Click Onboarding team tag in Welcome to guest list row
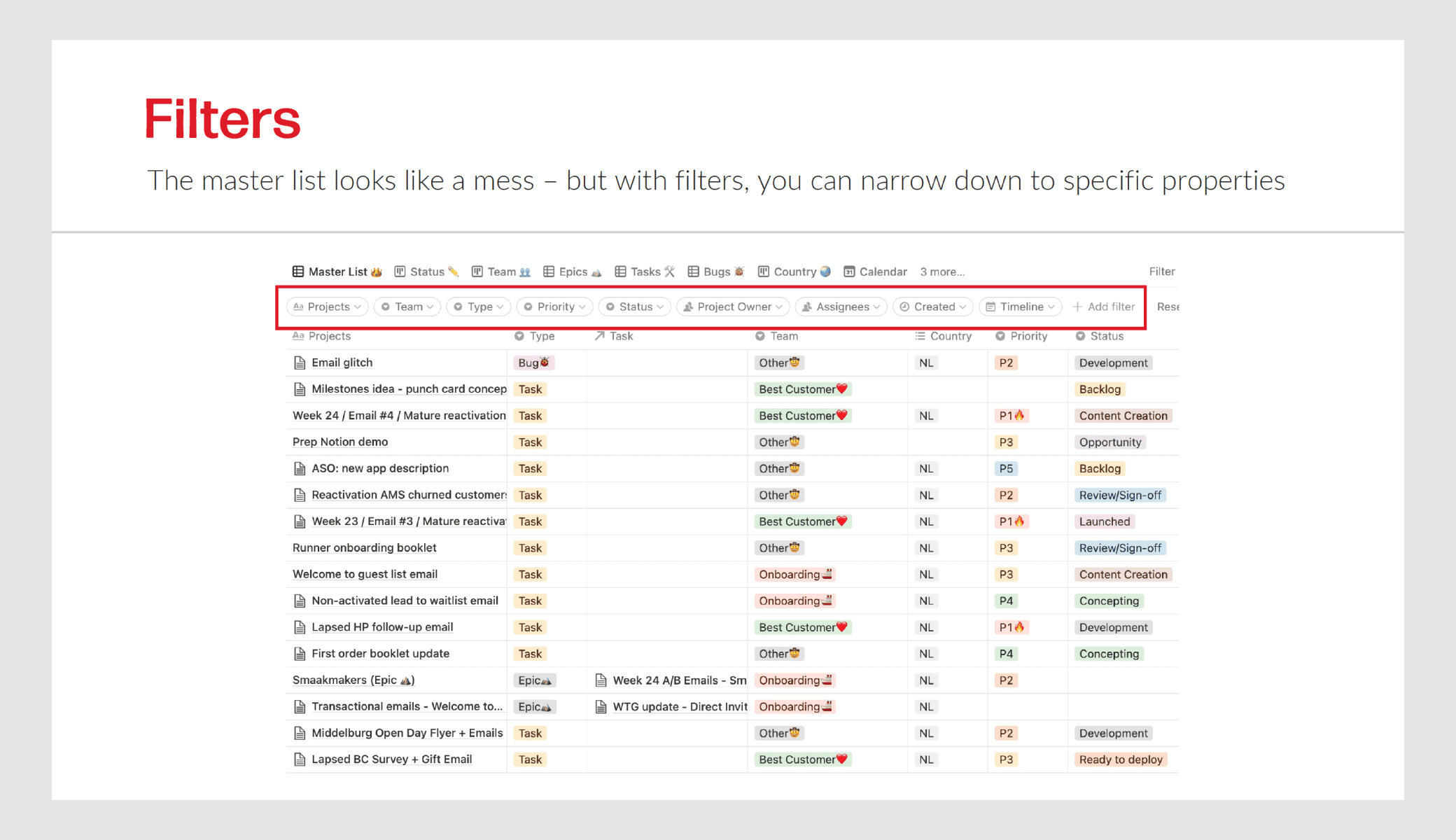1456x840 pixels. coord(796,574)
